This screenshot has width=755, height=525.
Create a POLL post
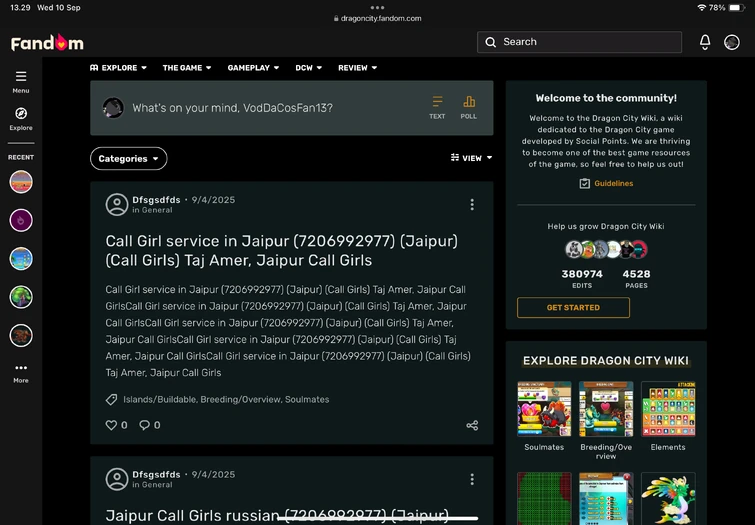tap(469, 107)
